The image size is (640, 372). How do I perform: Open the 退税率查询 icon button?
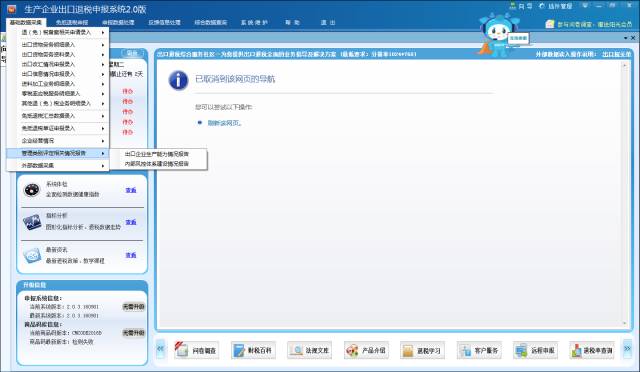coord(592,350)
